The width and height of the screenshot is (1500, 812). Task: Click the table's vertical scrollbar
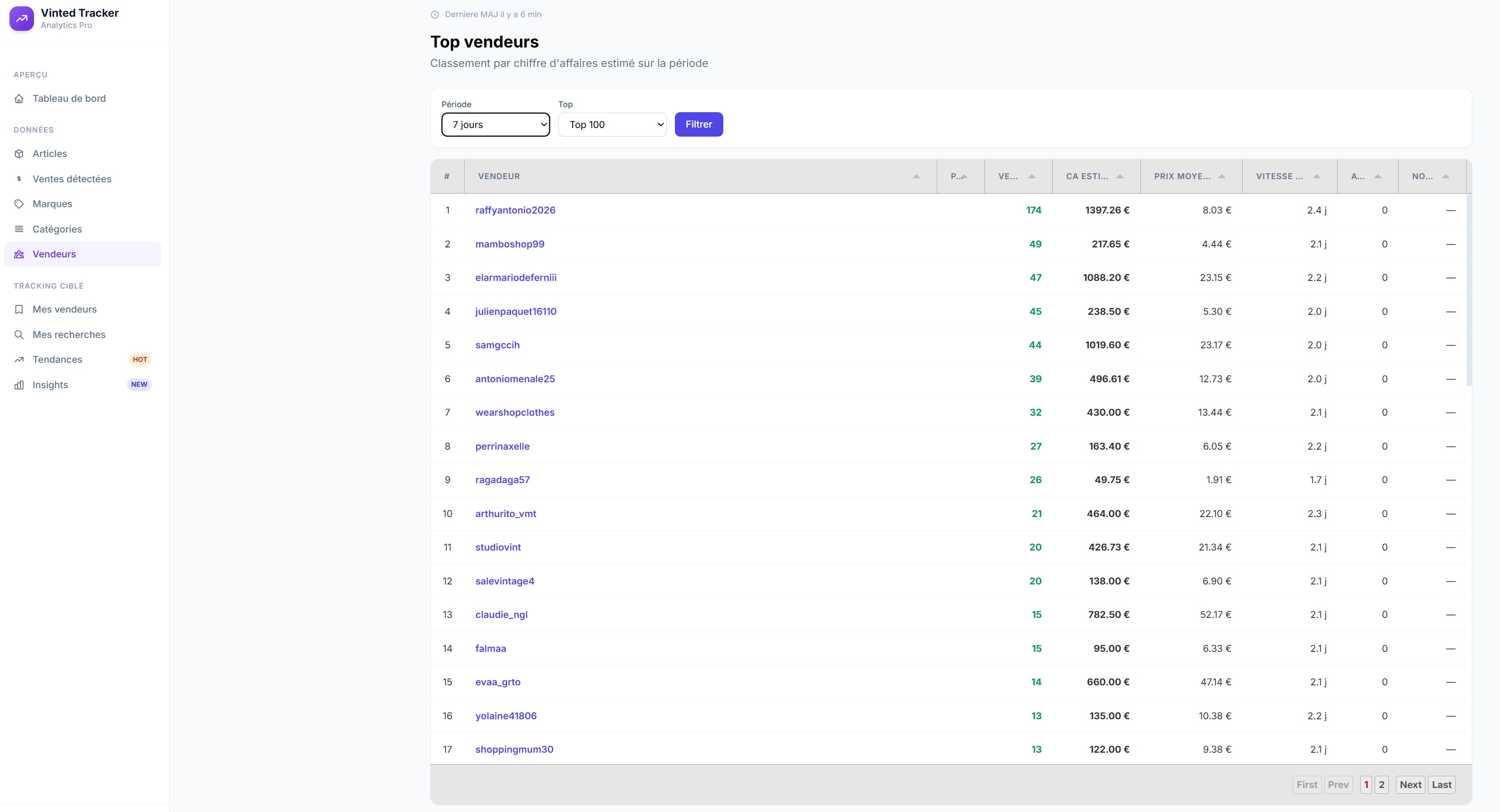(x=1468, y=290)
